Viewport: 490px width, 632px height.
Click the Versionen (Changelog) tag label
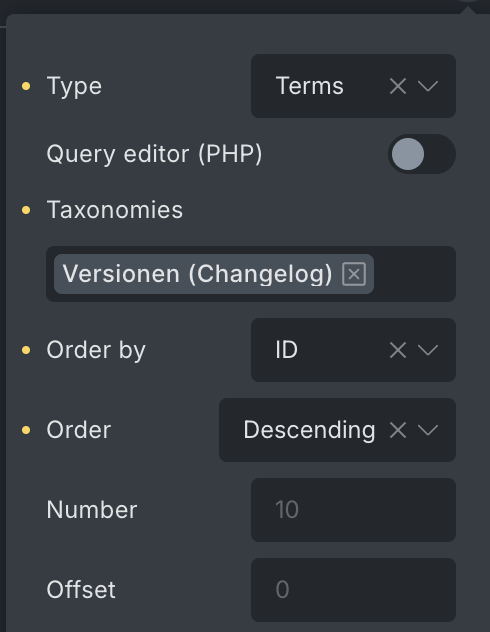tap(197, 274)
